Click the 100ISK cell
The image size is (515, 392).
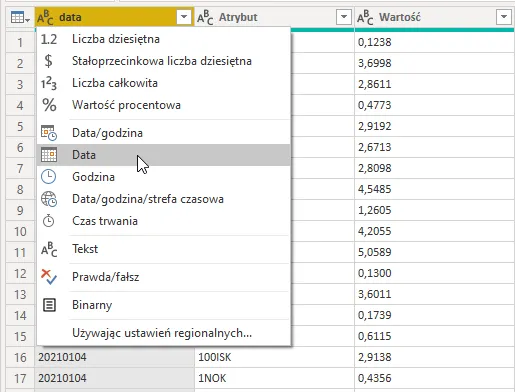[274, 357]
